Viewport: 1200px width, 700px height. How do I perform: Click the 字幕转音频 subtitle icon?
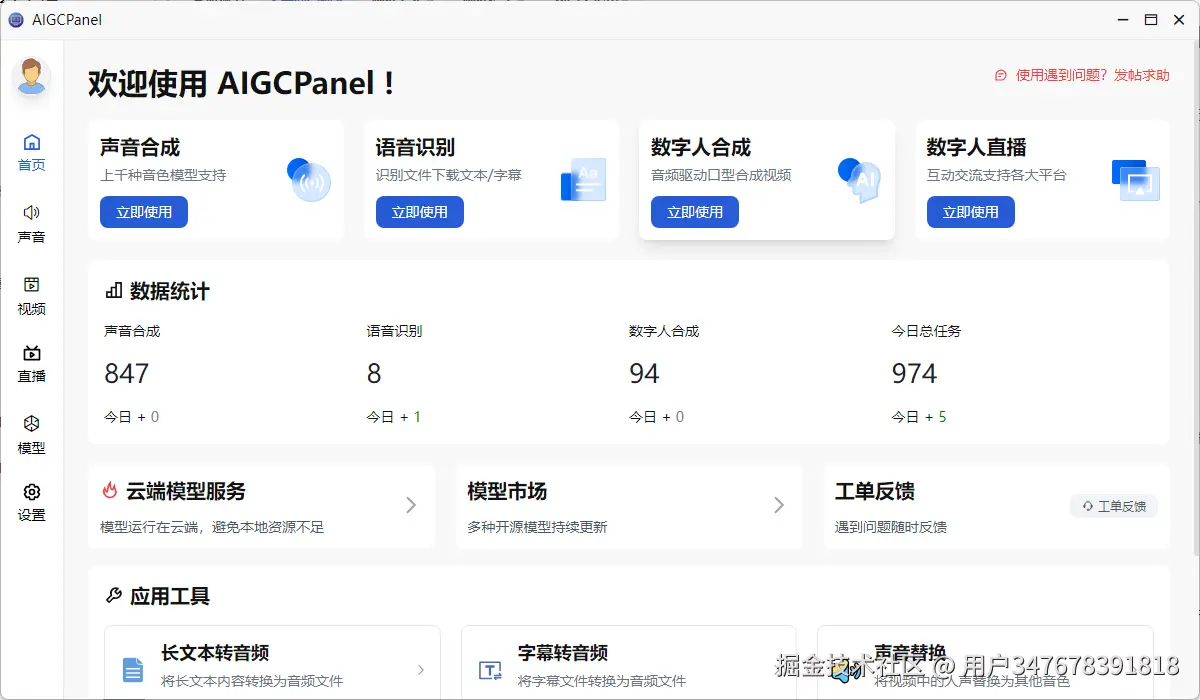tap(490, 670)
